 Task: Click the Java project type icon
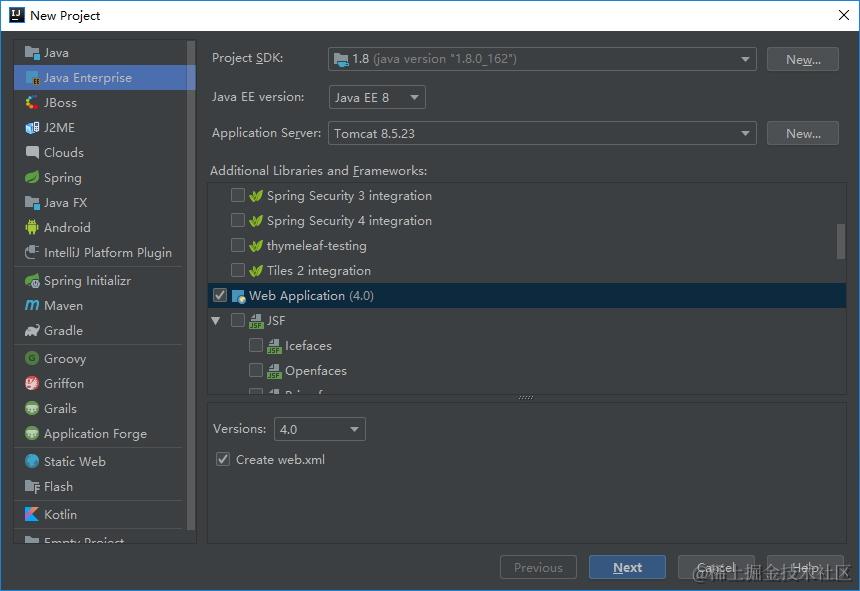[32, 53]
